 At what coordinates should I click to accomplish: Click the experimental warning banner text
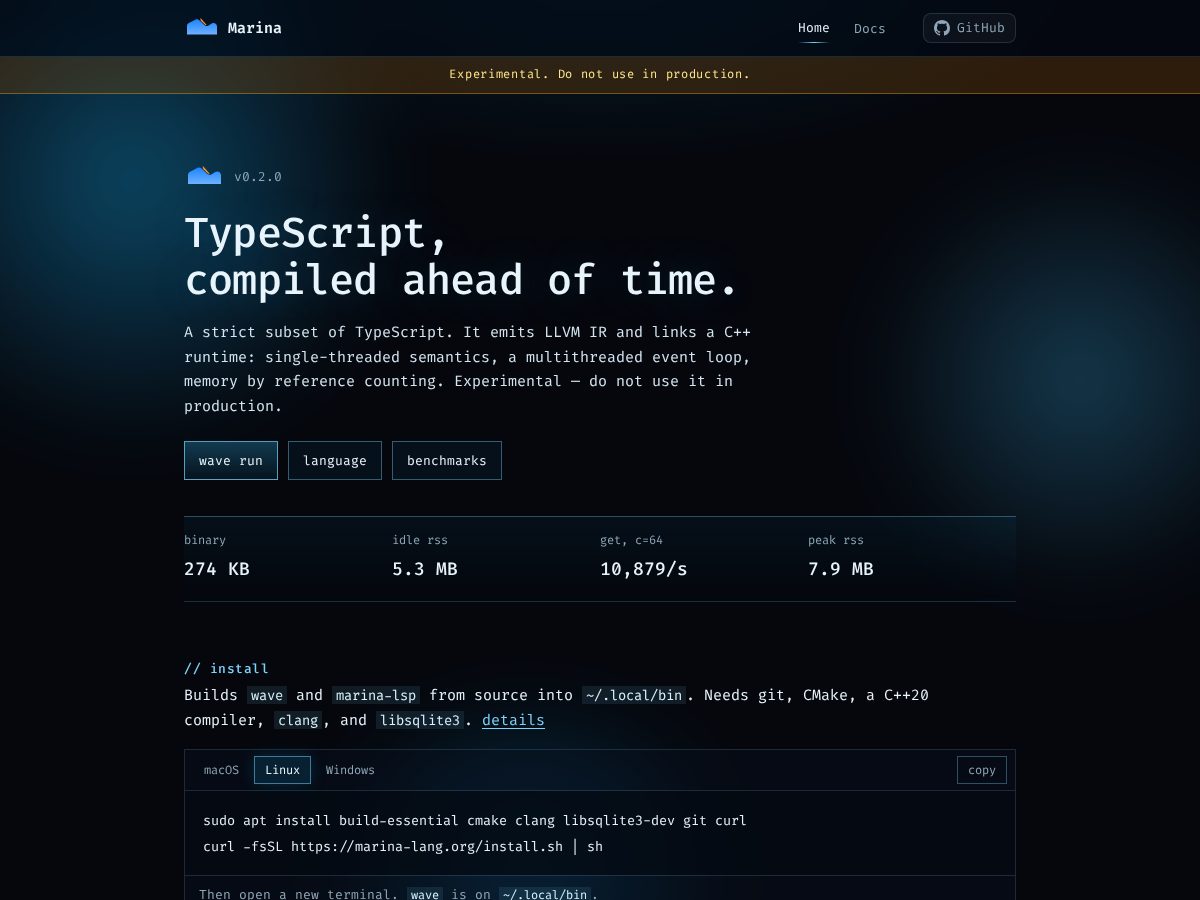(599, 74)
